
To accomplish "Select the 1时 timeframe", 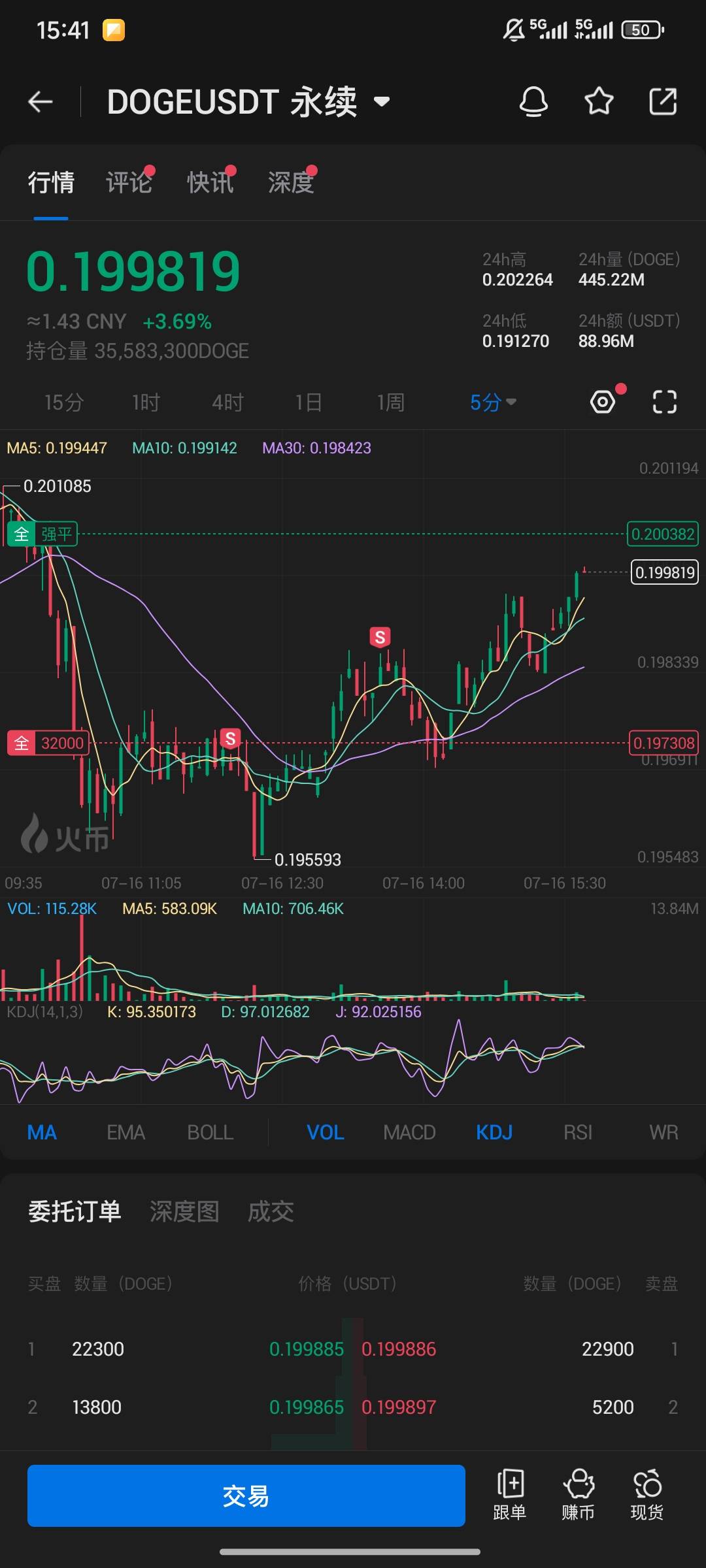I will (x=146, y=402).
